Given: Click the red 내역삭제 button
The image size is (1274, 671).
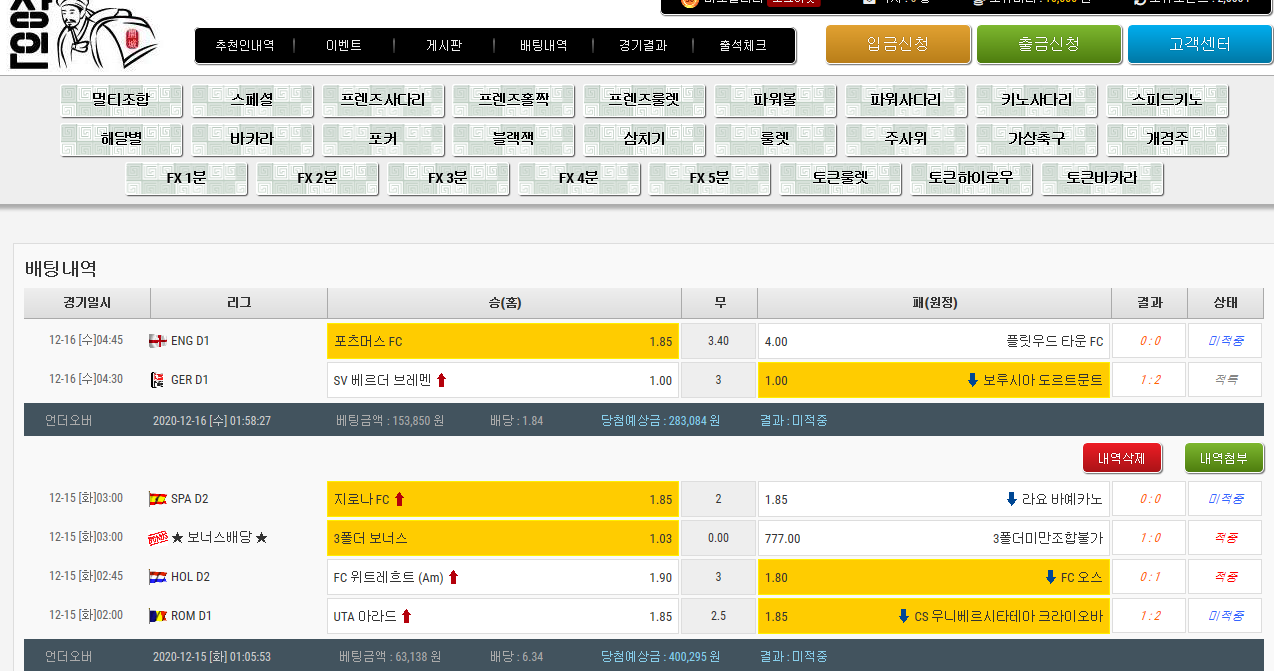Looking at the screenshot, I should tap(1121, 458).
